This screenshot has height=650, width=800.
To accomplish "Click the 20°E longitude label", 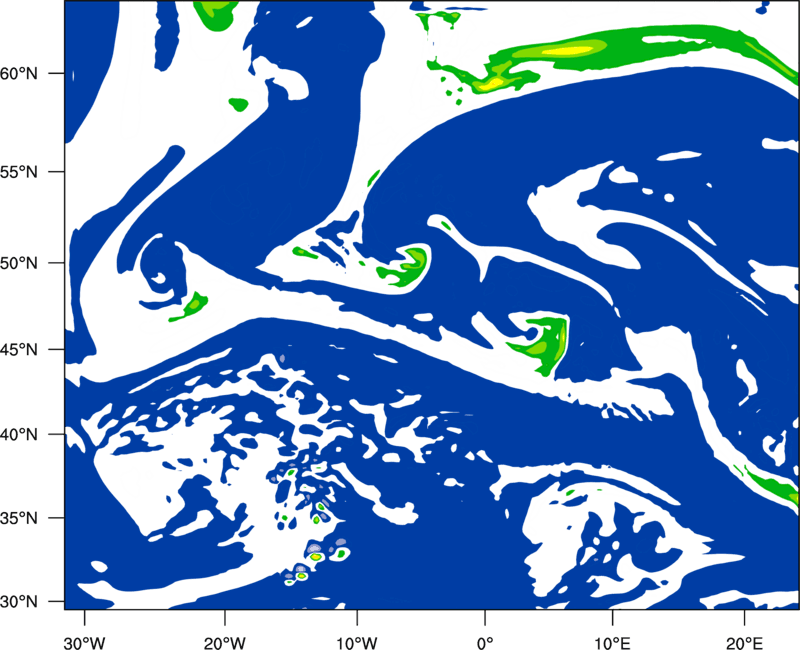I will tap(744, 643).
